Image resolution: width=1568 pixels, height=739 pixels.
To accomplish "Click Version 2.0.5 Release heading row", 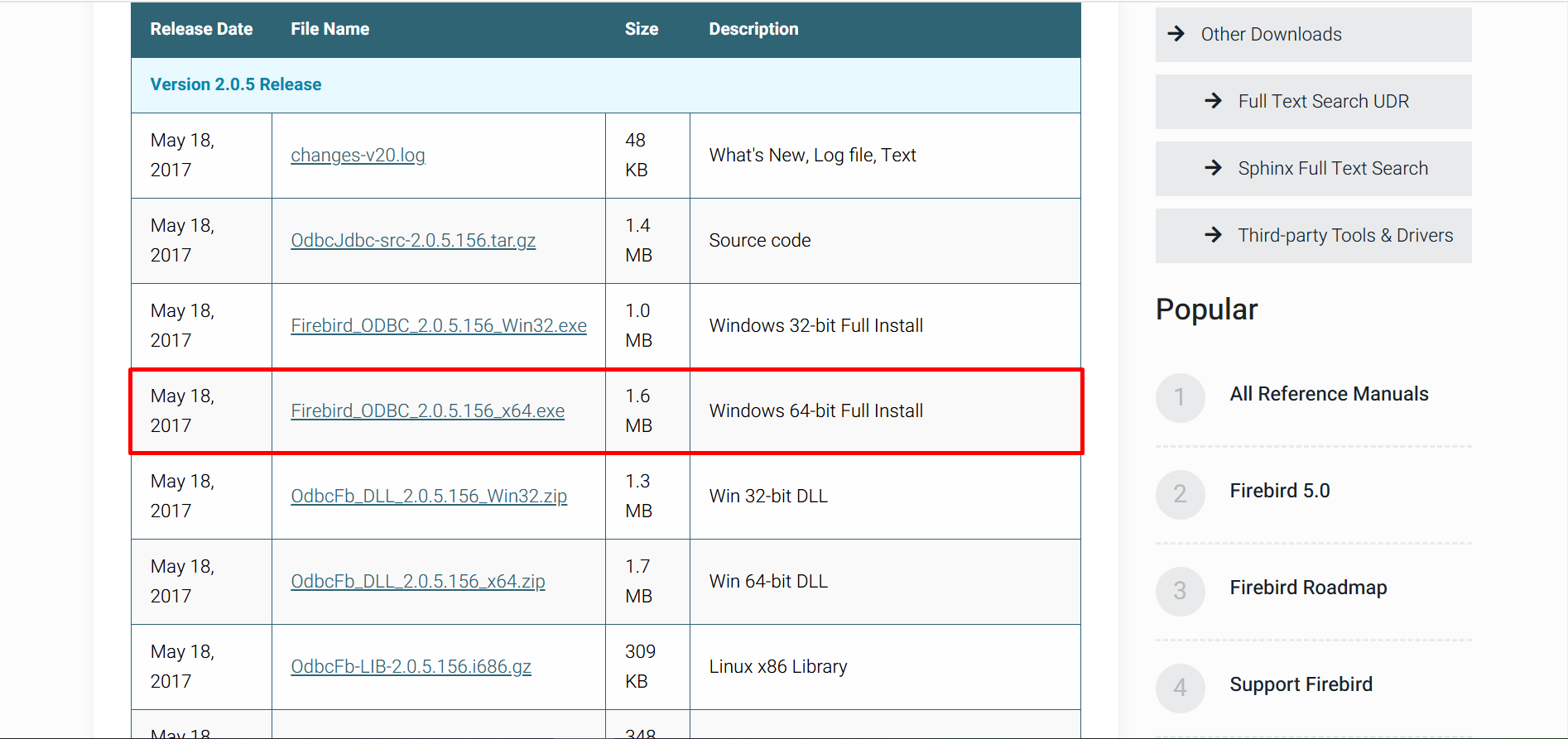I will pyautogui.click(x=606, y=85).
